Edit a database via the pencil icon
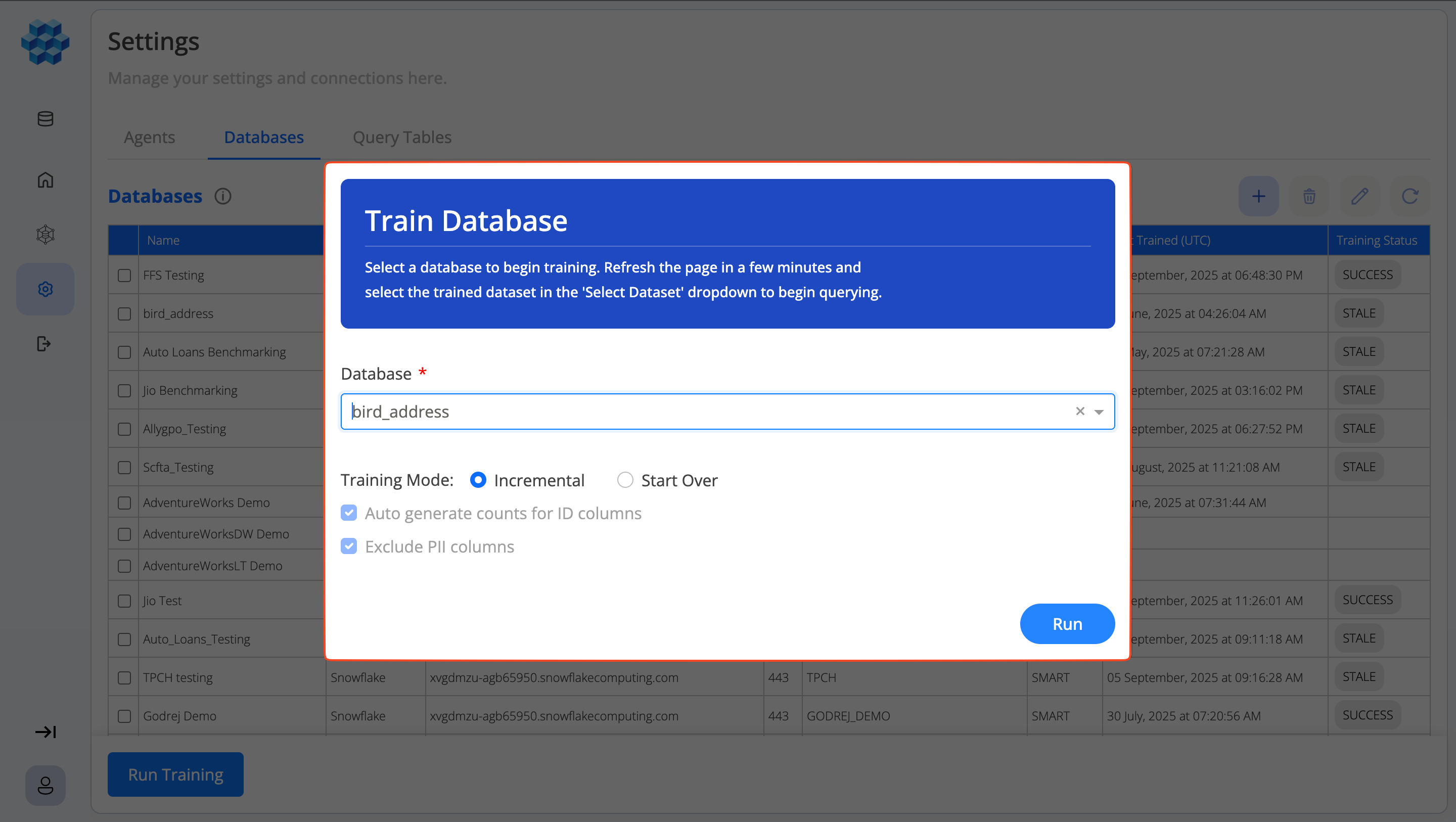The width and height of the screenshot is (1456, 822). click(1360, 196)
